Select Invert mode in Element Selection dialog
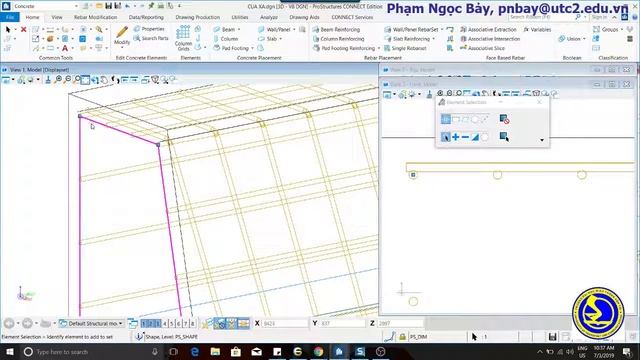This screenshot has height=360, width=640. click(475, 137)
